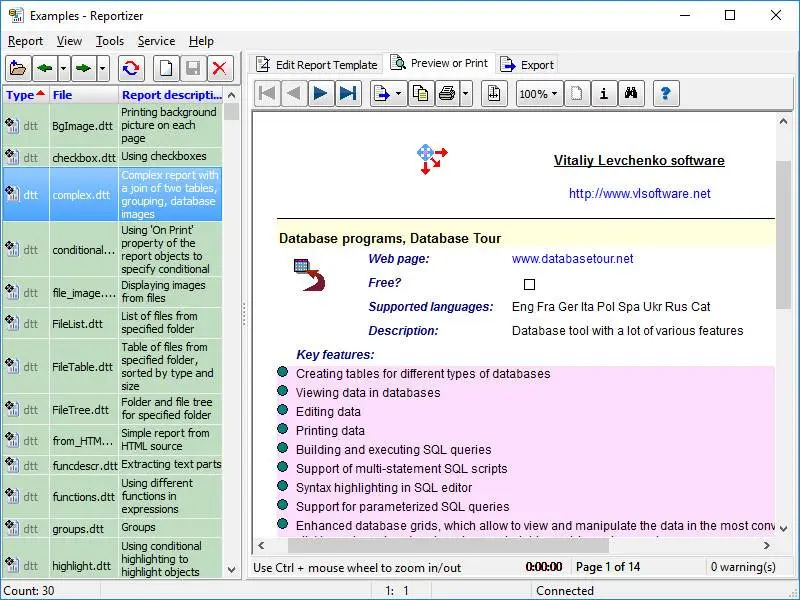Select the FileList.dtt report
Screen dimensions: 800x600
(113, 322)
